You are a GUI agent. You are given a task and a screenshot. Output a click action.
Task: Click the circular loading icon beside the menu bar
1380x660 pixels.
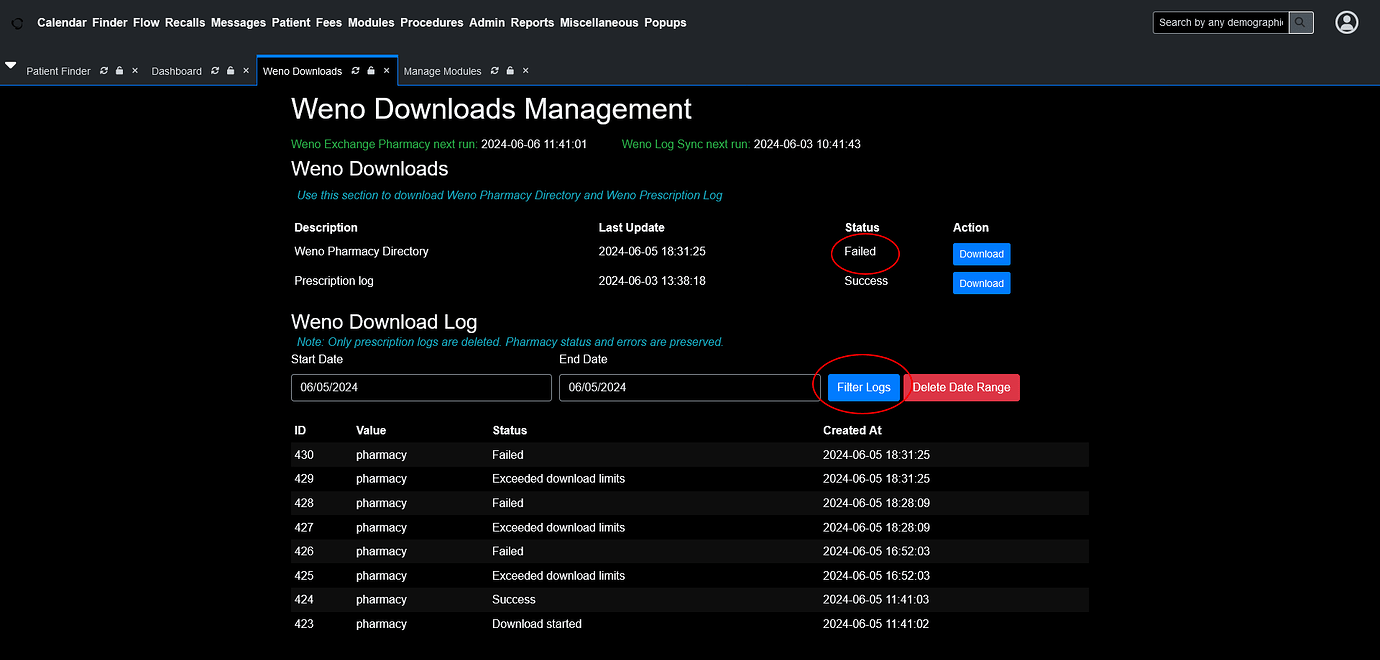pyautogui.click(x=16, y=23)
